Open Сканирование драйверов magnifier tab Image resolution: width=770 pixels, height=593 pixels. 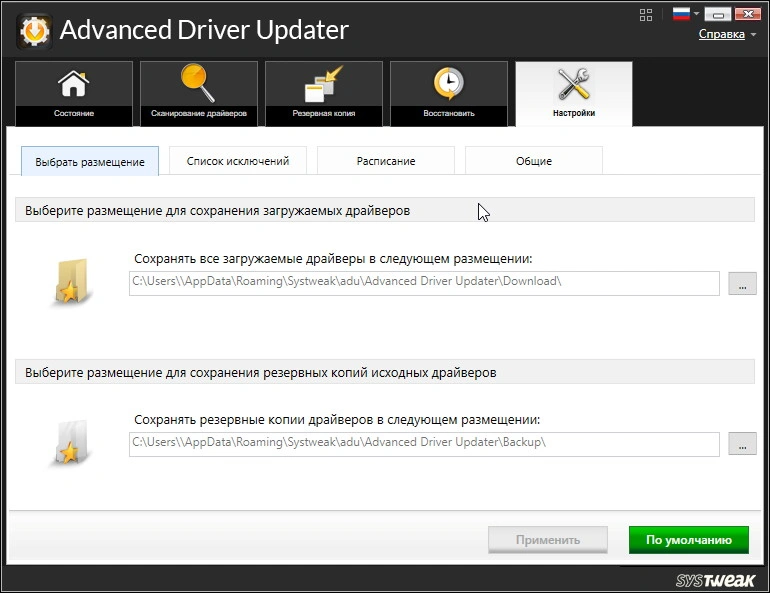199,93
